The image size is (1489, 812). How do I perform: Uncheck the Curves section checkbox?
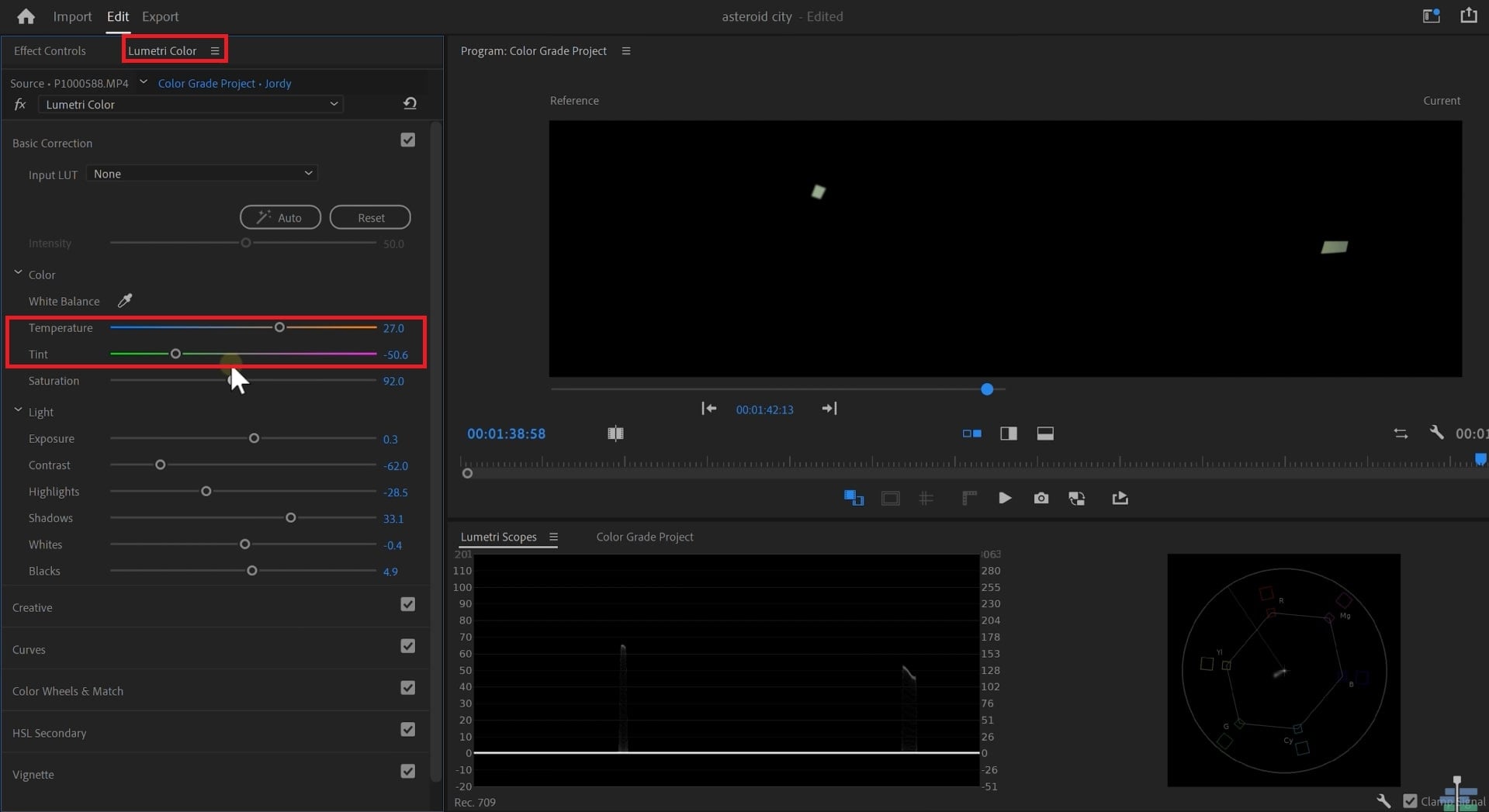[407, 646]
